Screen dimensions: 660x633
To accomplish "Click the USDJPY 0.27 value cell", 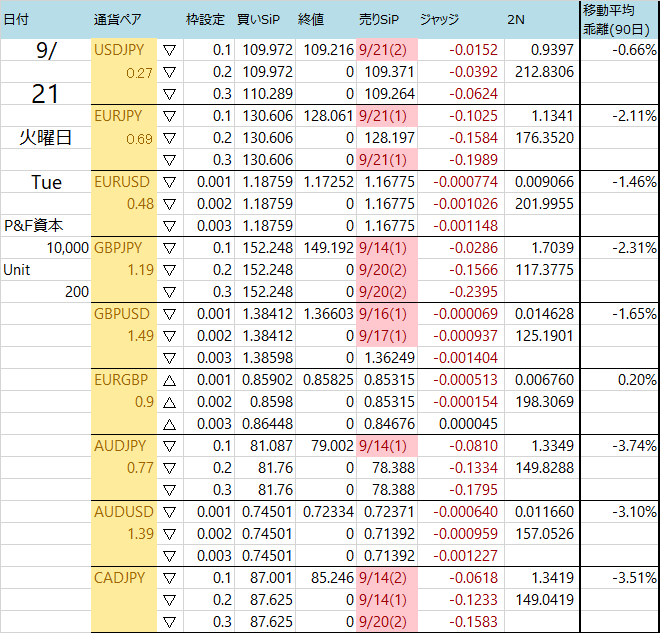I will pos(139,73).
